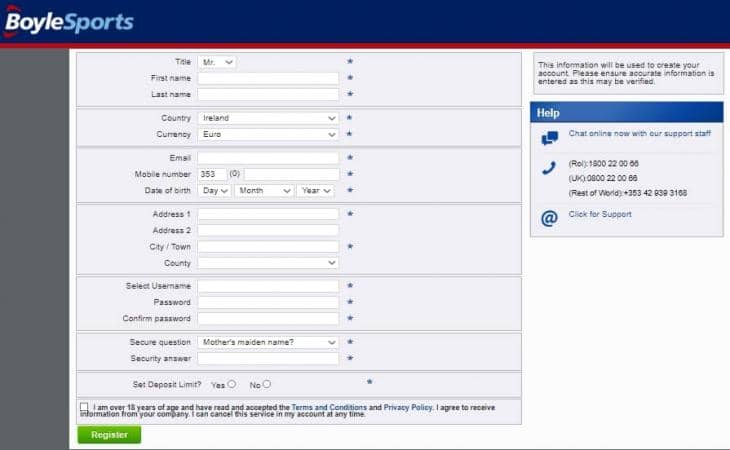Click the @ support icon
The width and height of the screenshot is (730, 450).
(x=548, y=218)
